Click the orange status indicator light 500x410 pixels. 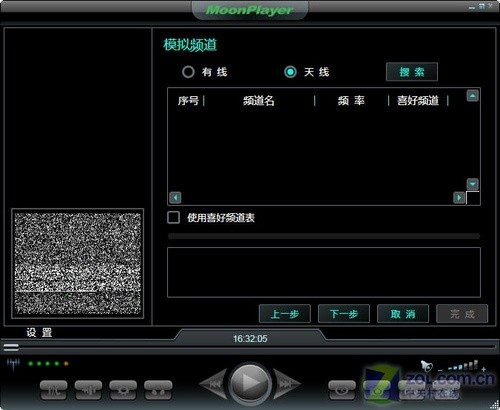66,363
